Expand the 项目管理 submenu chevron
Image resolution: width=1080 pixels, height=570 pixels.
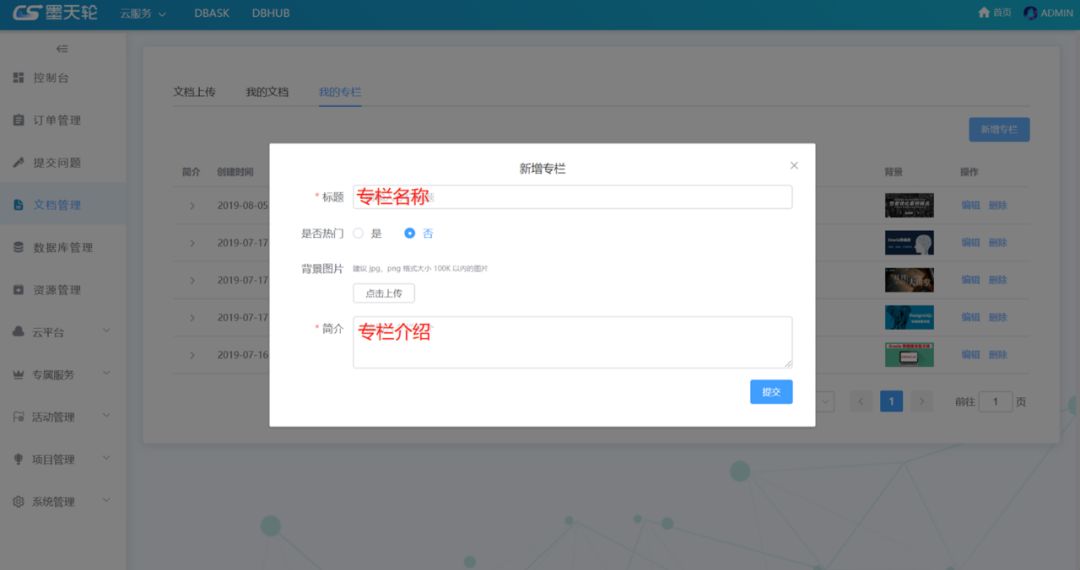(x=107, y=458)
